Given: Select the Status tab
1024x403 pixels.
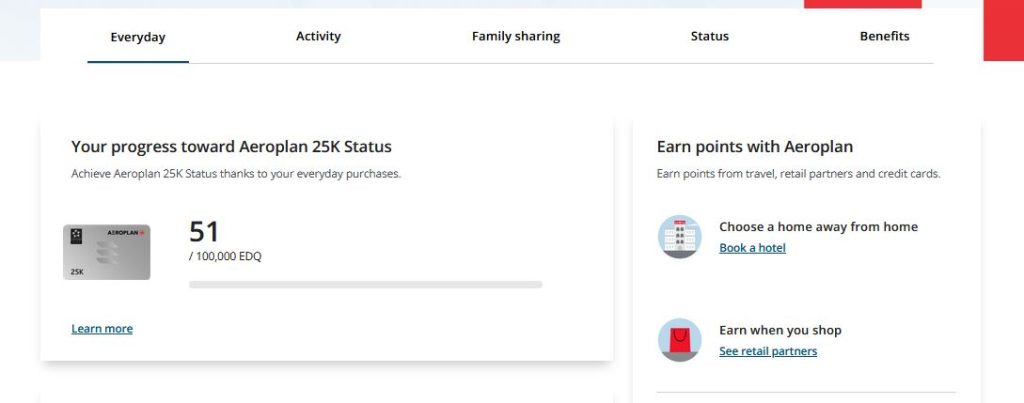Looking at the screenshot, I should click(x=709, y=37).
